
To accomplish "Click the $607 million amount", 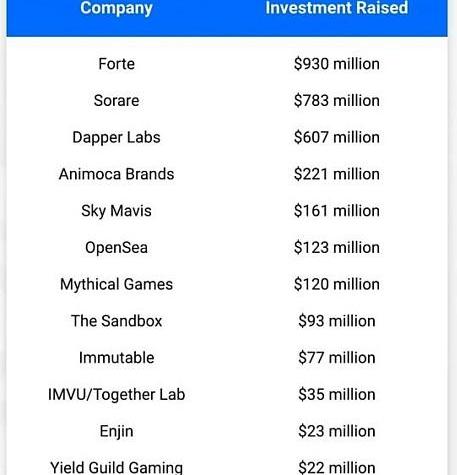I will (337, 137).
